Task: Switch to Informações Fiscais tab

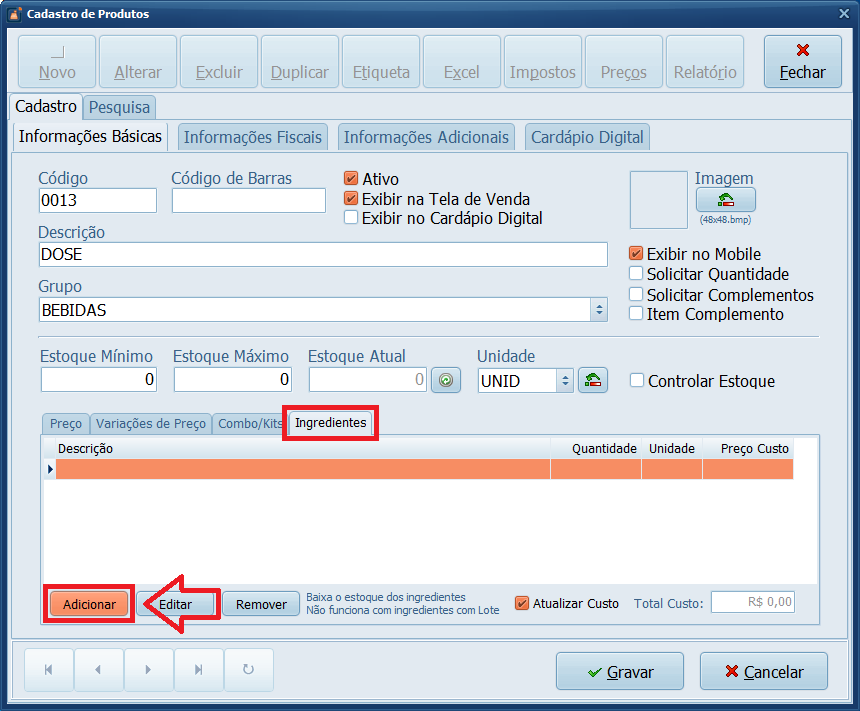Action: coord(253,137)
